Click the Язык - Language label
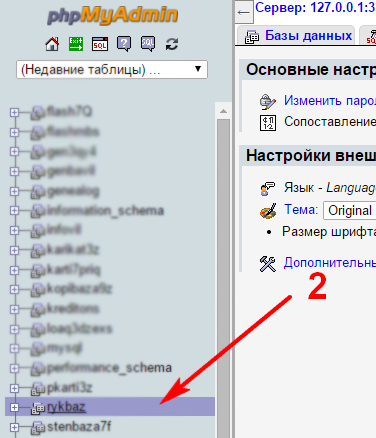Screen dimensions: 376x438 tap(330, 188)
